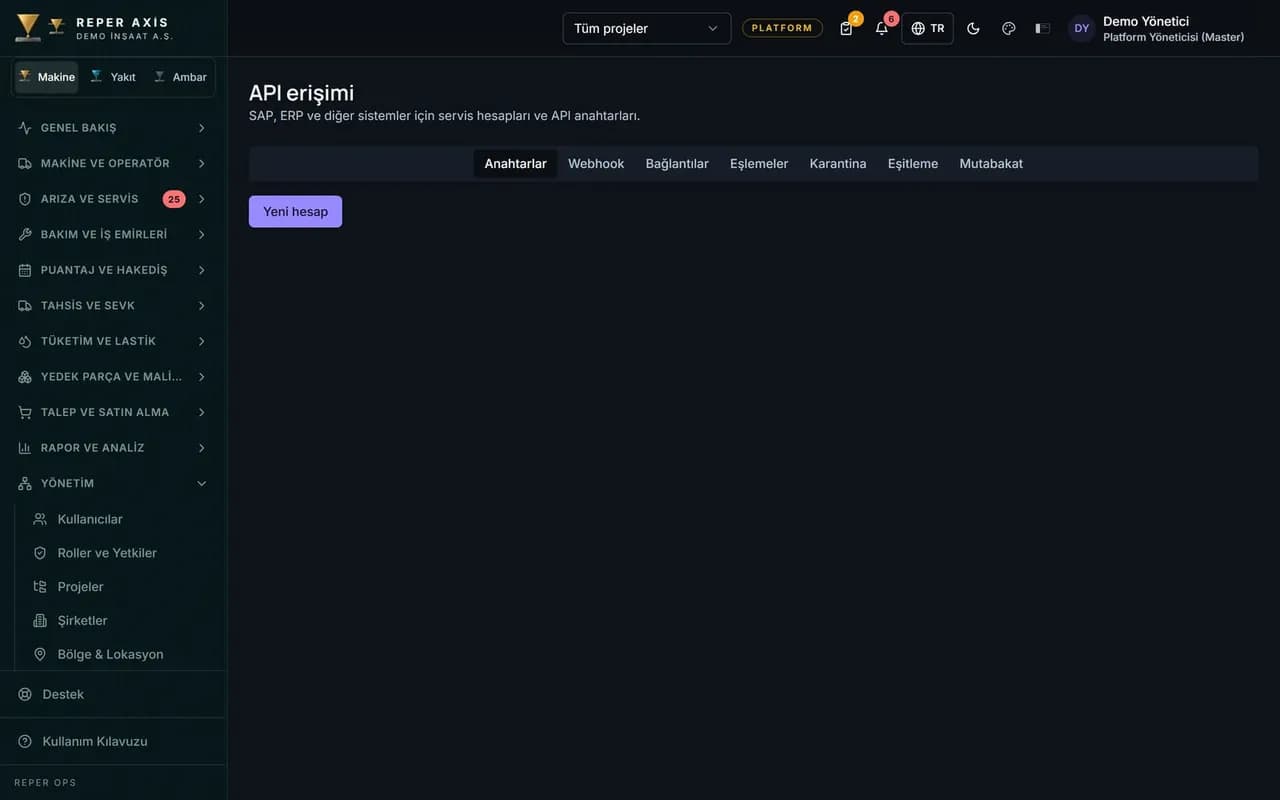Open the tasks clipboard icon with badge 2
Image resolution: width=1280 pixels, height=800 pixels.
click(847, 28)
